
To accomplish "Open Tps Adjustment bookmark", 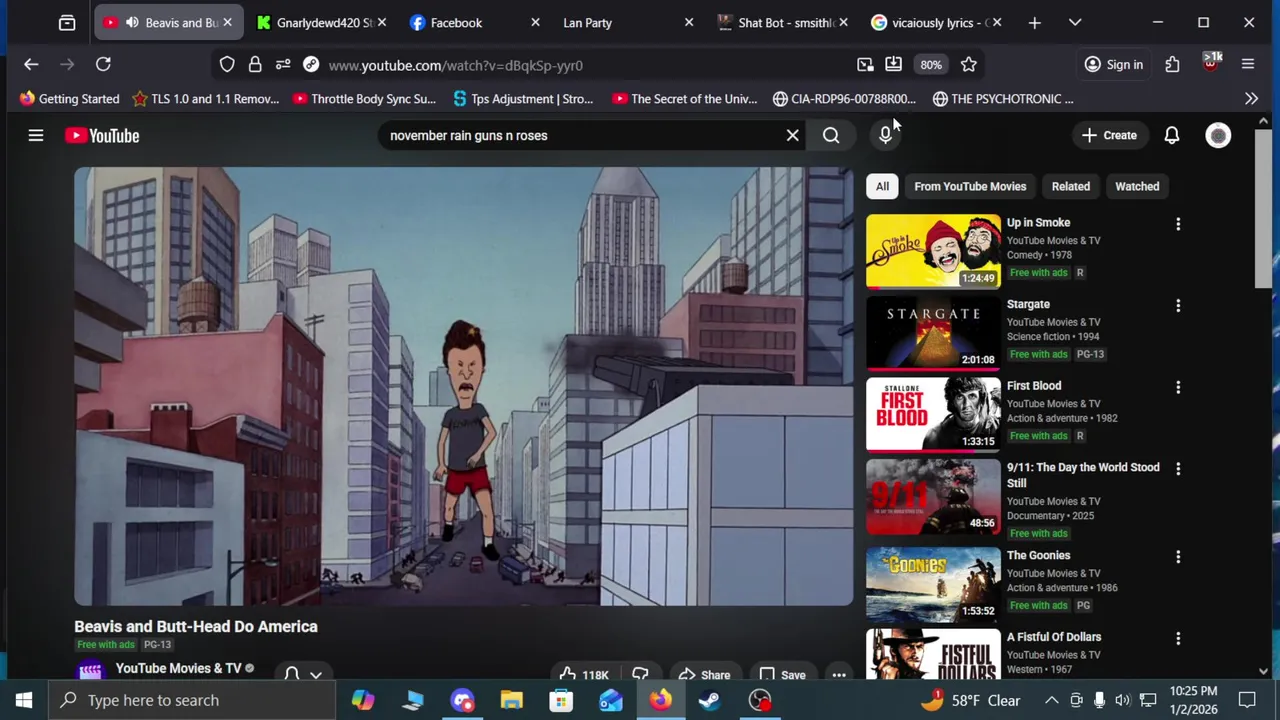I will pos(523,99).
